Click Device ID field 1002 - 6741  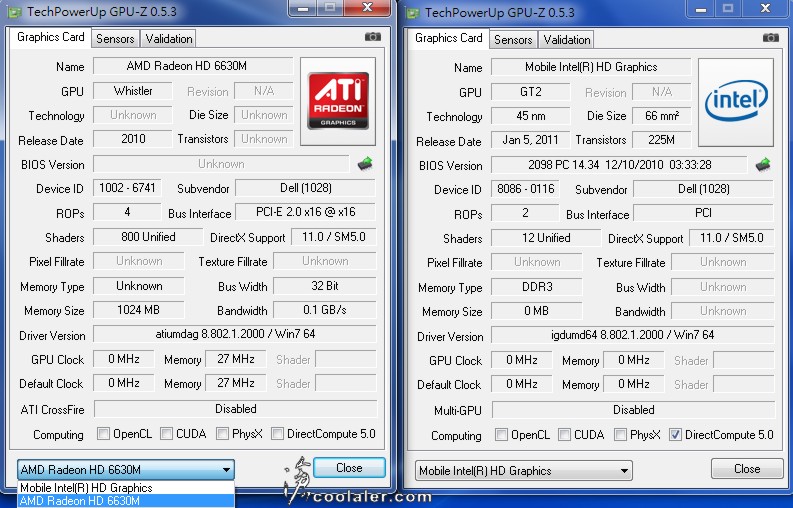pyautogui.click(x=127, y=188)
